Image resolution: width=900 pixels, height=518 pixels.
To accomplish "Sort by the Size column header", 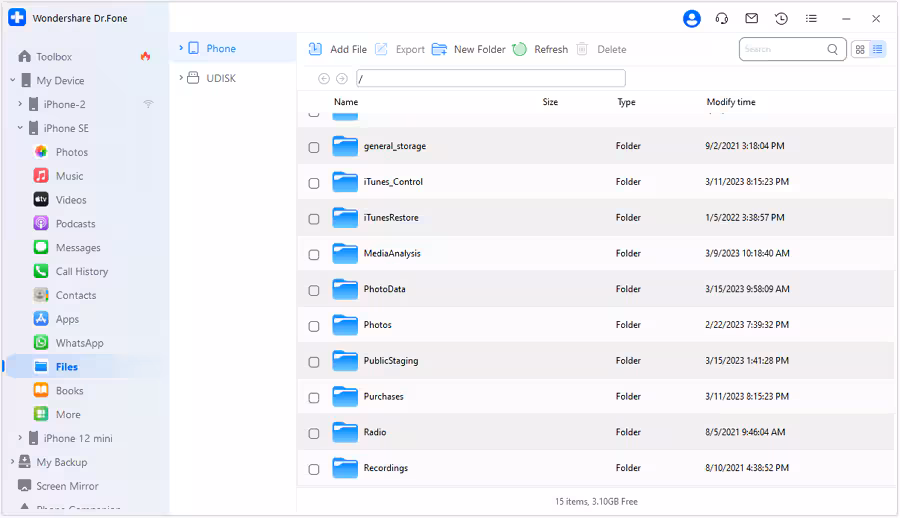I will click(550, 102).
